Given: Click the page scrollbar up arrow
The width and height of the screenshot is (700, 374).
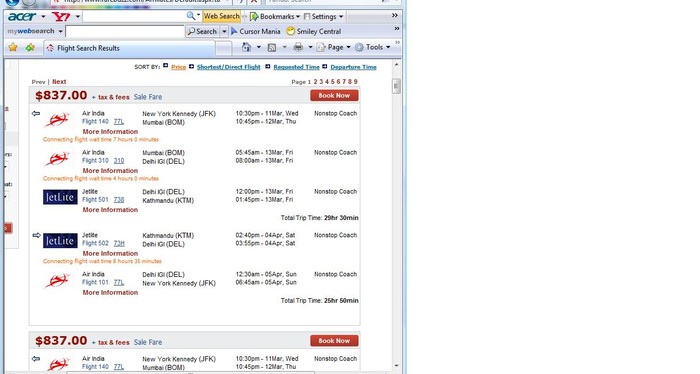Looking at the screenshot, I should pos(396,65).
